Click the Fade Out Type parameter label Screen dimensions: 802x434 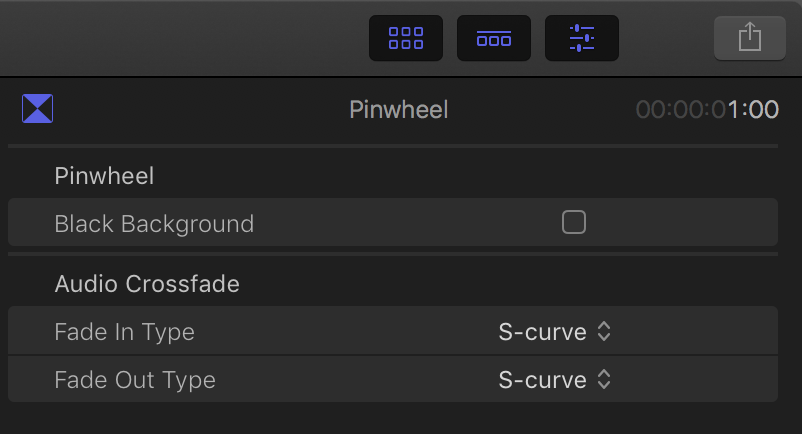coord(135,380)
